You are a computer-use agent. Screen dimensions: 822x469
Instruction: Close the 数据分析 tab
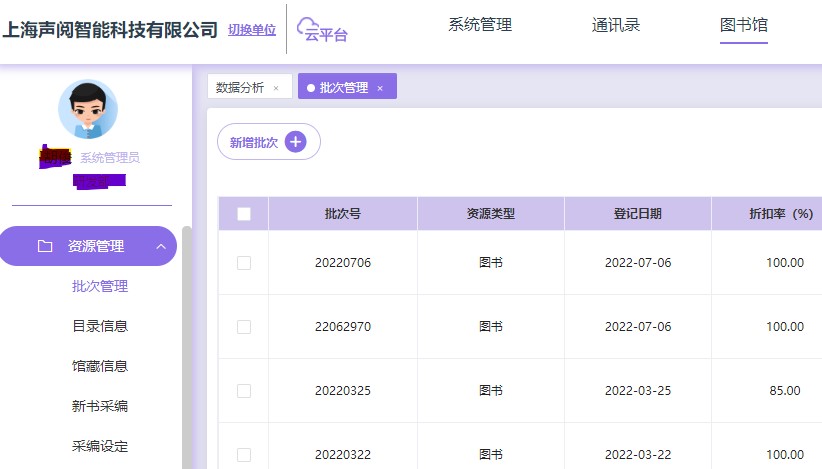[x=276, y=88]
